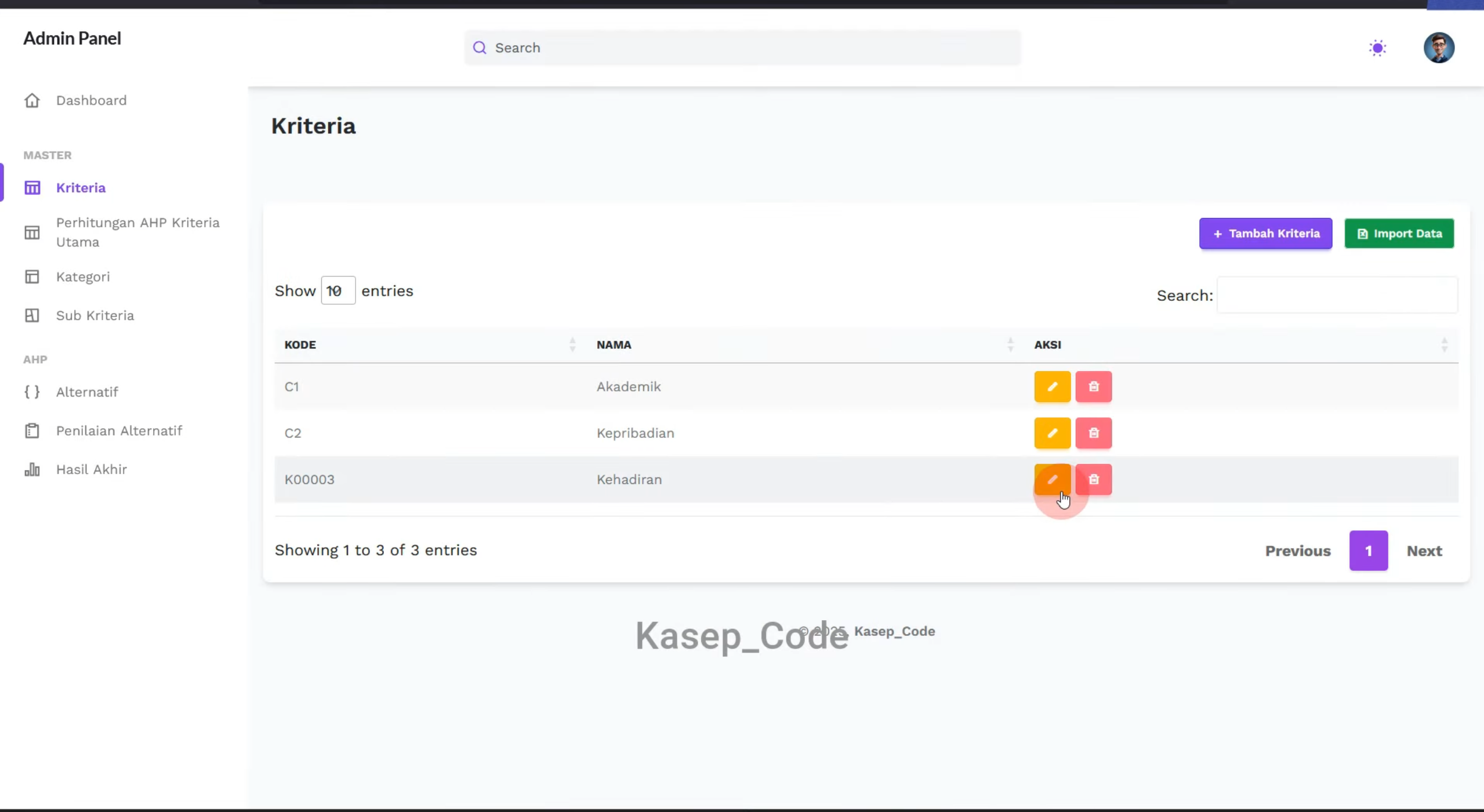View Hasil Akhir results page

click(x=92, y=469)
